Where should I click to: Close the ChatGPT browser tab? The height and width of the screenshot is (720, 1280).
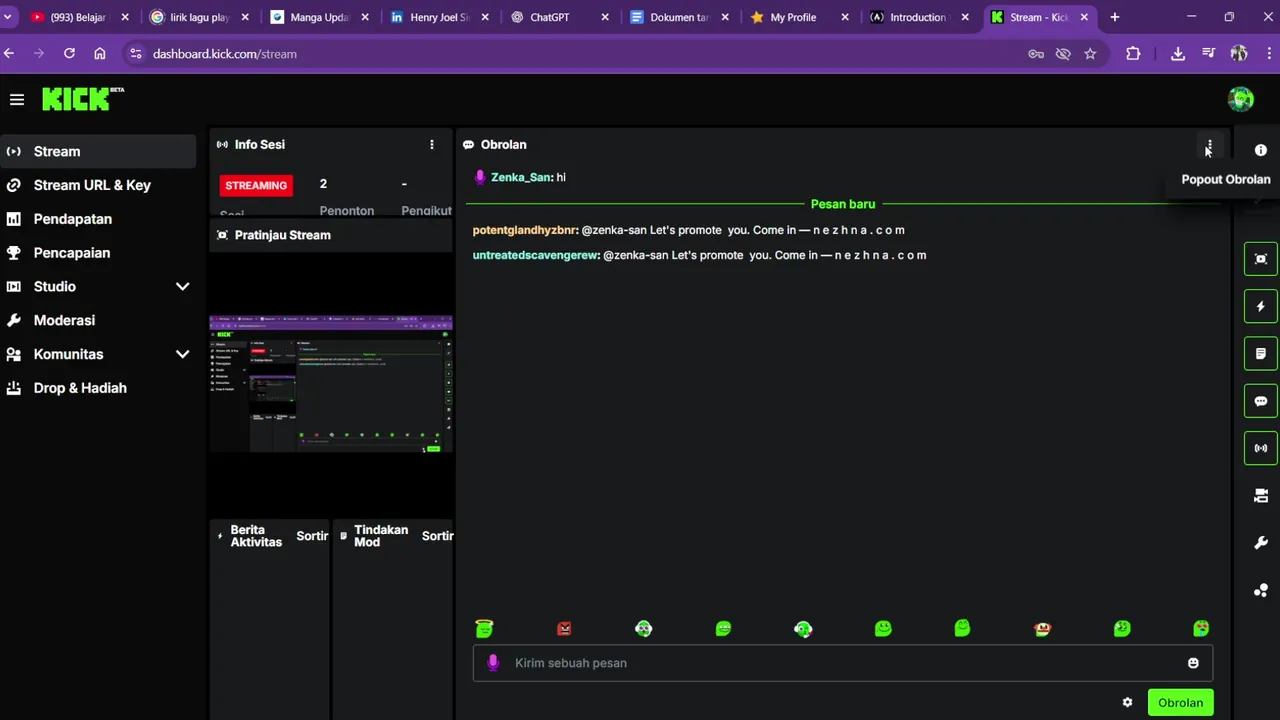(605, 17)
